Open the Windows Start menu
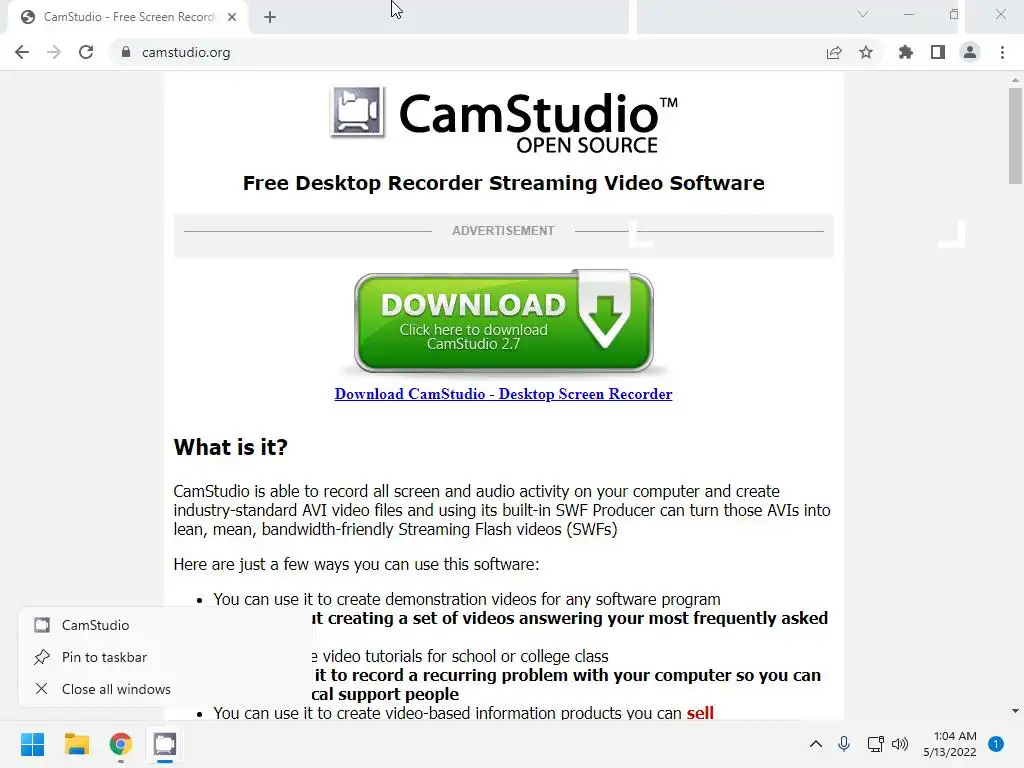 click(33, 744)
